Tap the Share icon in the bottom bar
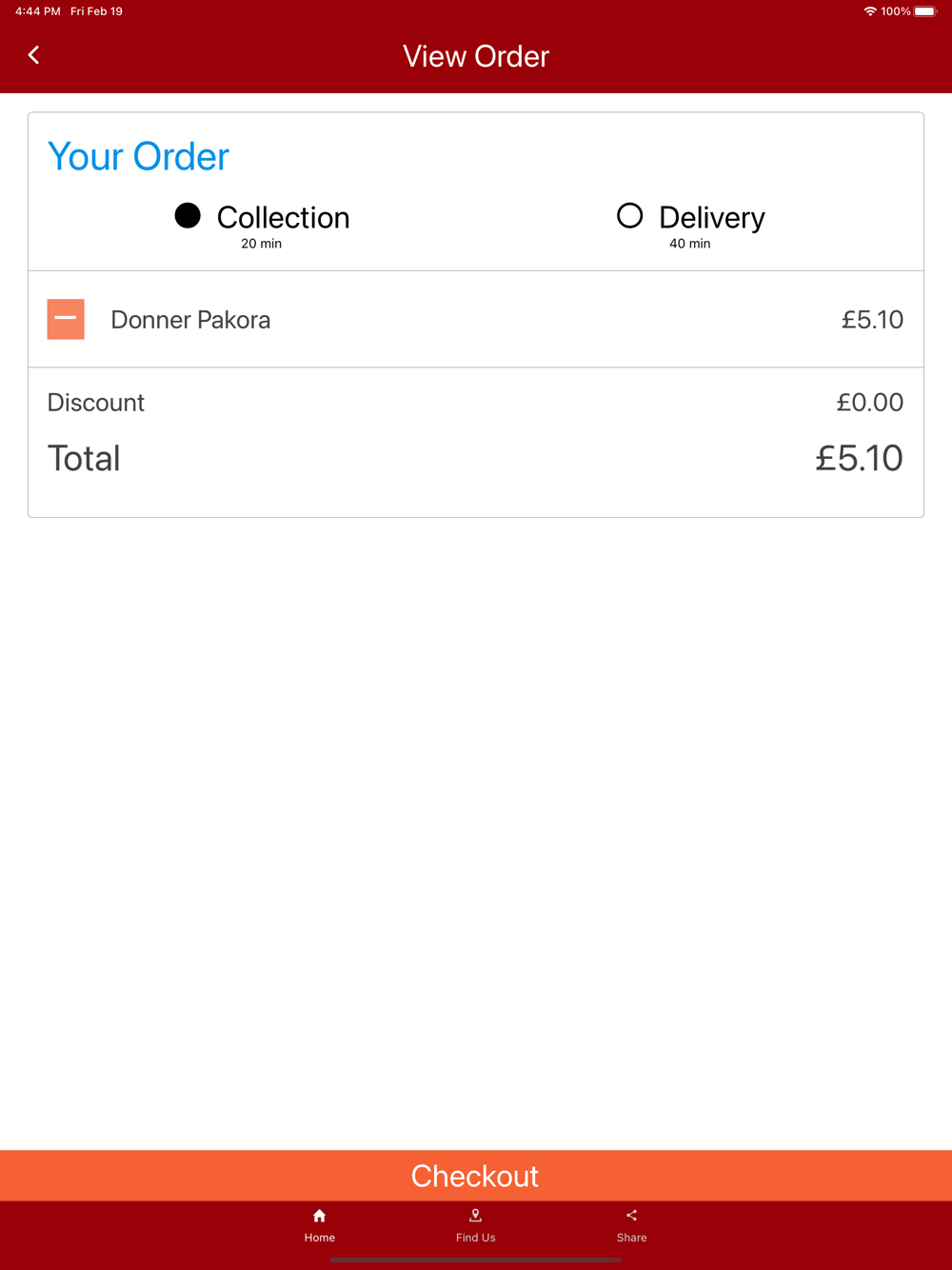 pos(631,1216)
